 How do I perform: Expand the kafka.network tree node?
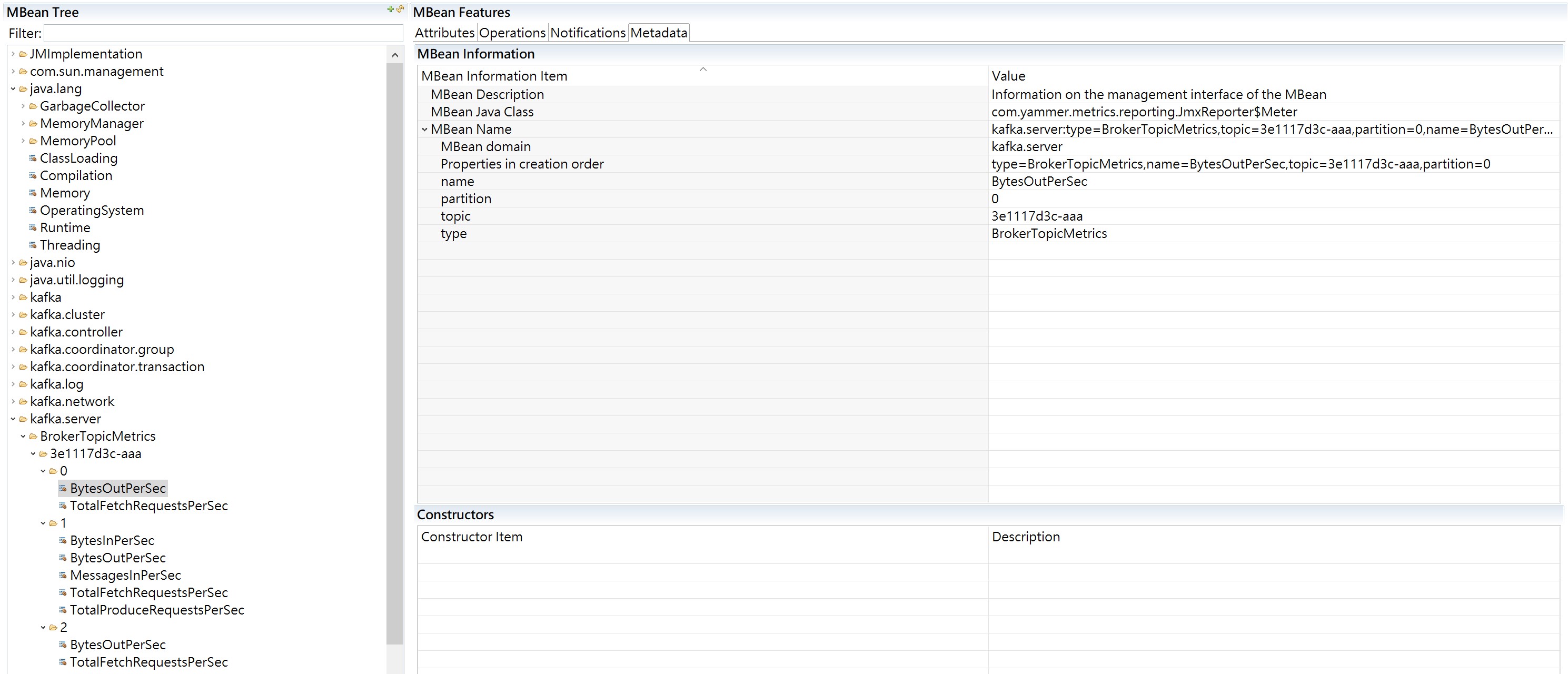pos(13,402)
